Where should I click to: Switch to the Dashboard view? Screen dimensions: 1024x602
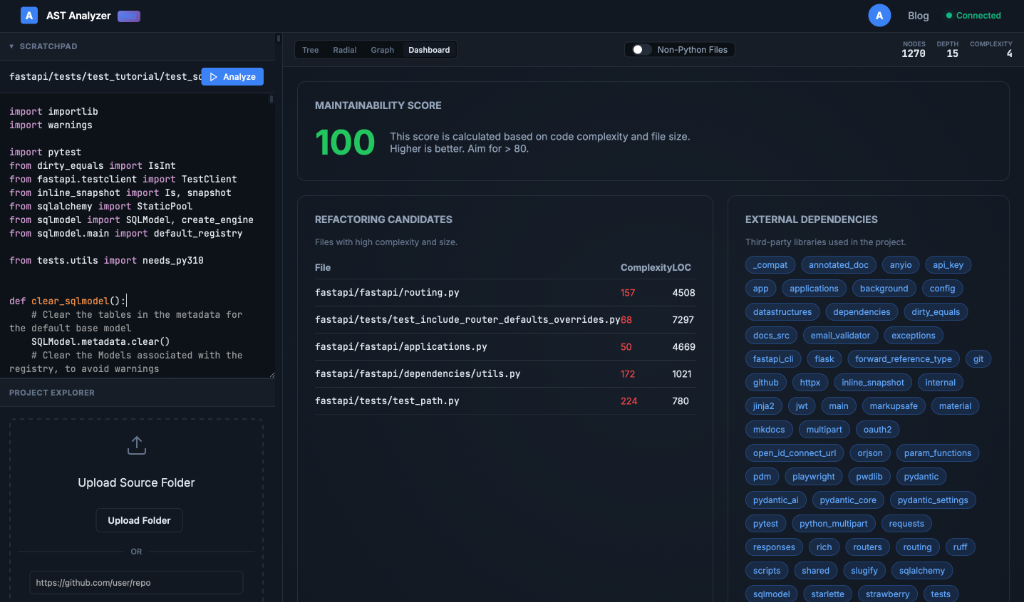click(x=429, y=49)
